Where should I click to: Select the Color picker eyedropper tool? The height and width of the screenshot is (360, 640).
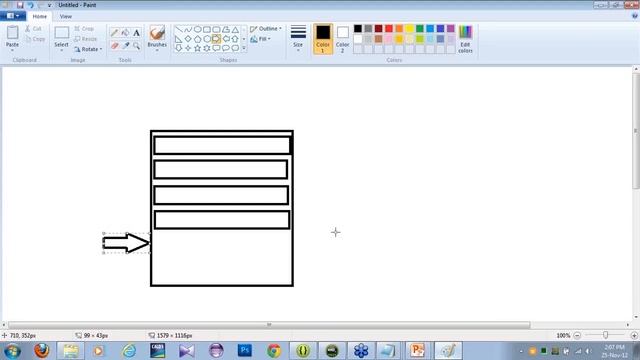pyautogui.click(x=126, y=46)
